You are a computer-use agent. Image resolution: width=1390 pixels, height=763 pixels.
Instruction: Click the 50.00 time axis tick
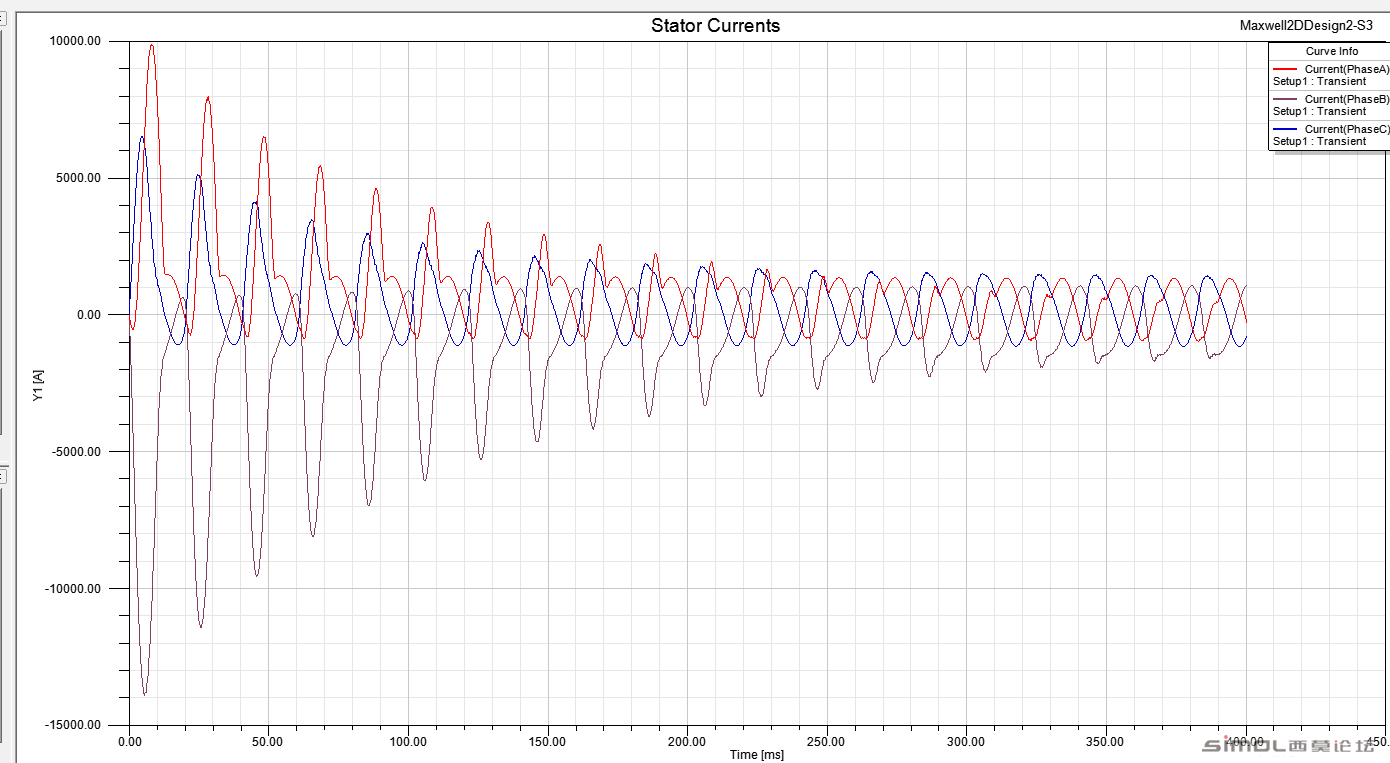coord(267,742)
